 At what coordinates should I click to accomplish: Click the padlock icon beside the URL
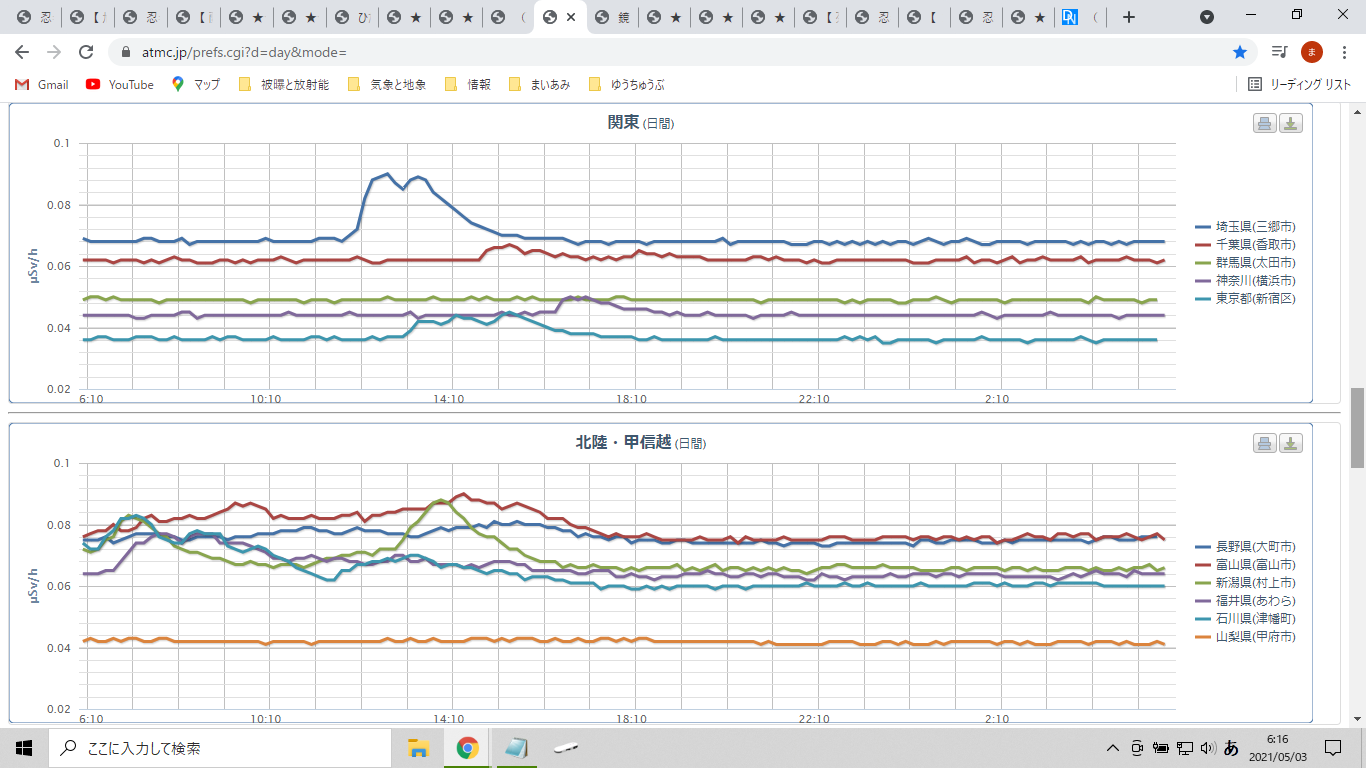coord(126,52)
